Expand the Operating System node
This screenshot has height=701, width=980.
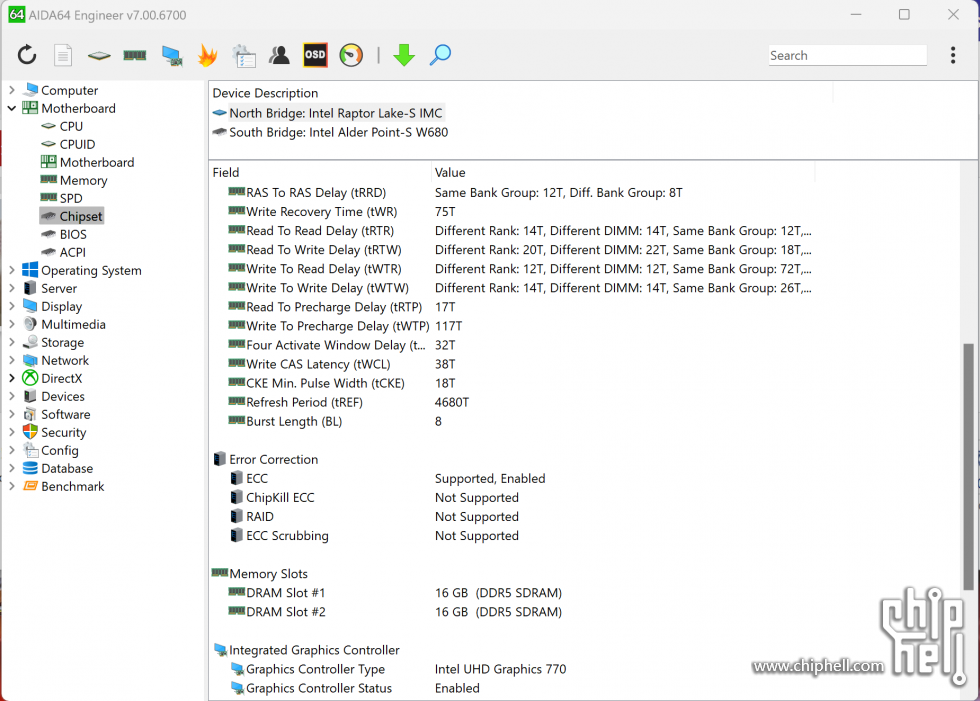[x=11, y=270]
